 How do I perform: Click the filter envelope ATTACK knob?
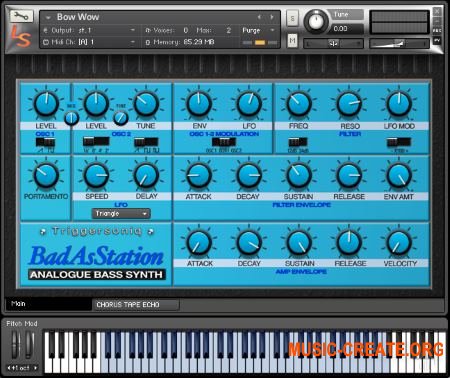[199, 175]
